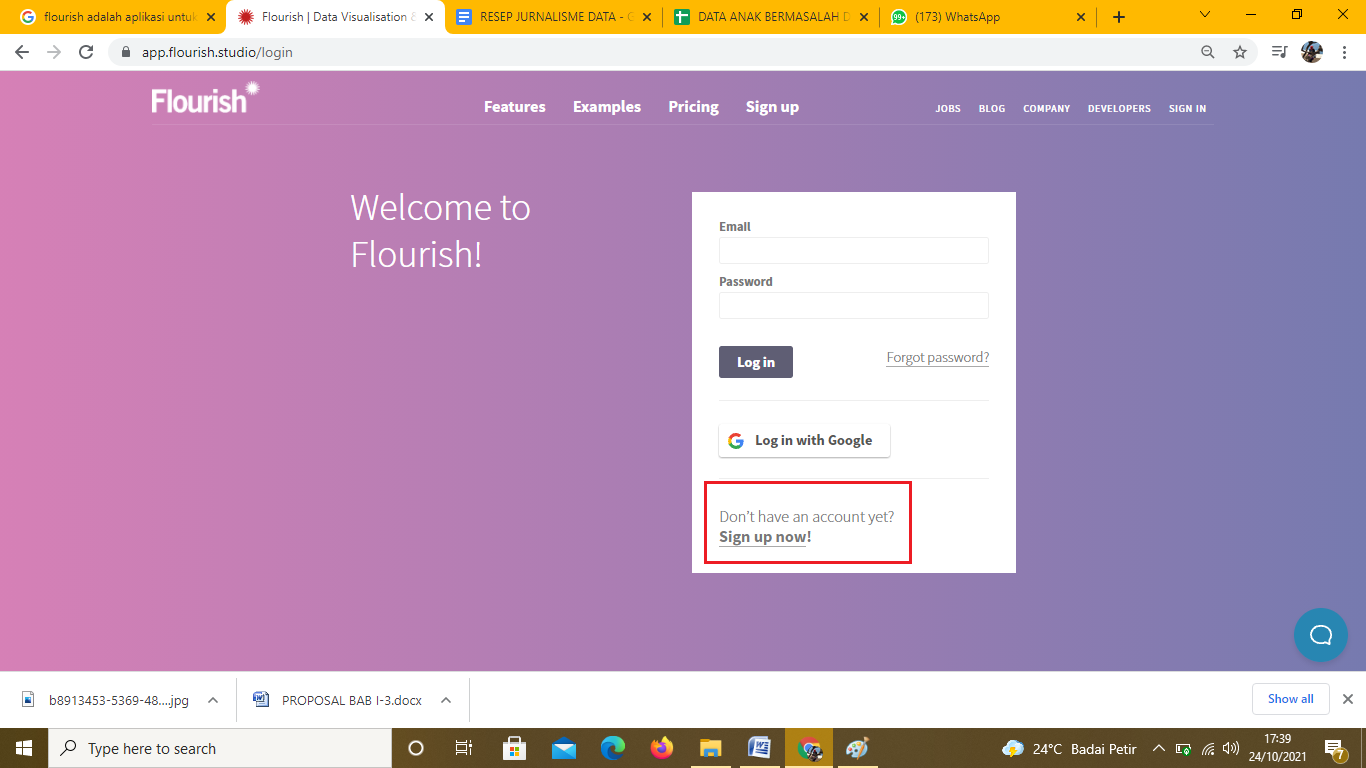1366x768 pixels.
Task: Click Log in with Google button
Action: [x=804, y=441]
